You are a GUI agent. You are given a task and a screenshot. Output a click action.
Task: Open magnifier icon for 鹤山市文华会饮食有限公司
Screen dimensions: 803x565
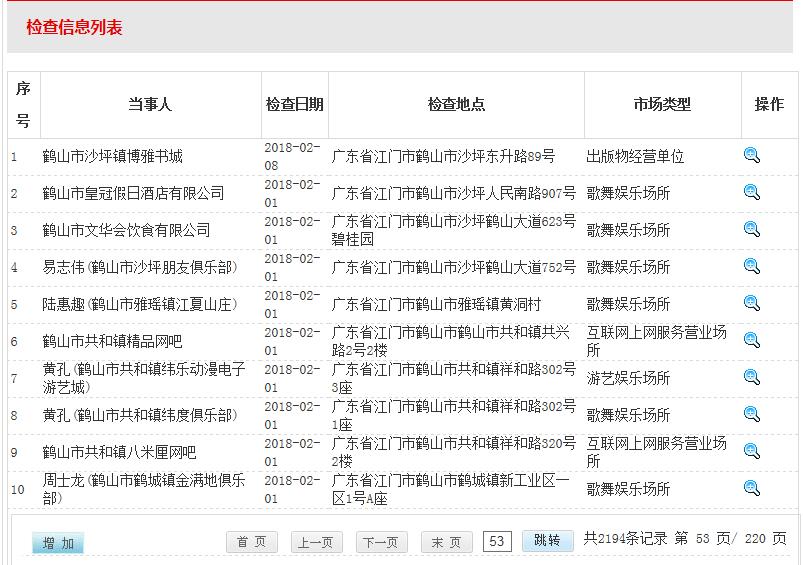(752, 229)
